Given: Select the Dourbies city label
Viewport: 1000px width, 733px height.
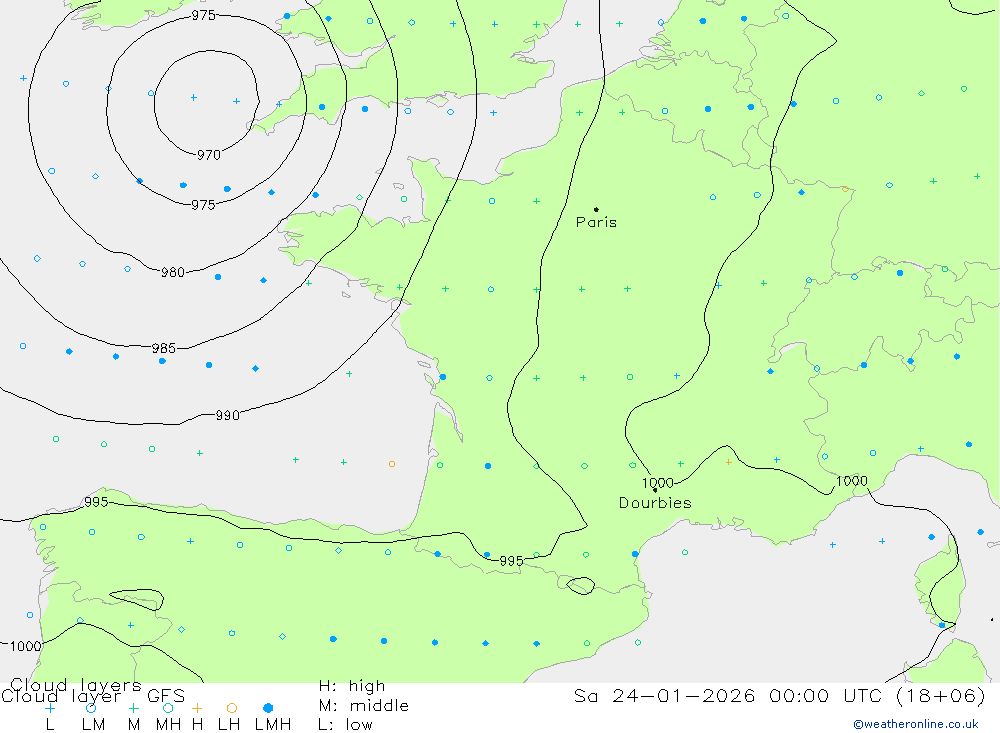Looking at the screenshot, I should (655, 503).
